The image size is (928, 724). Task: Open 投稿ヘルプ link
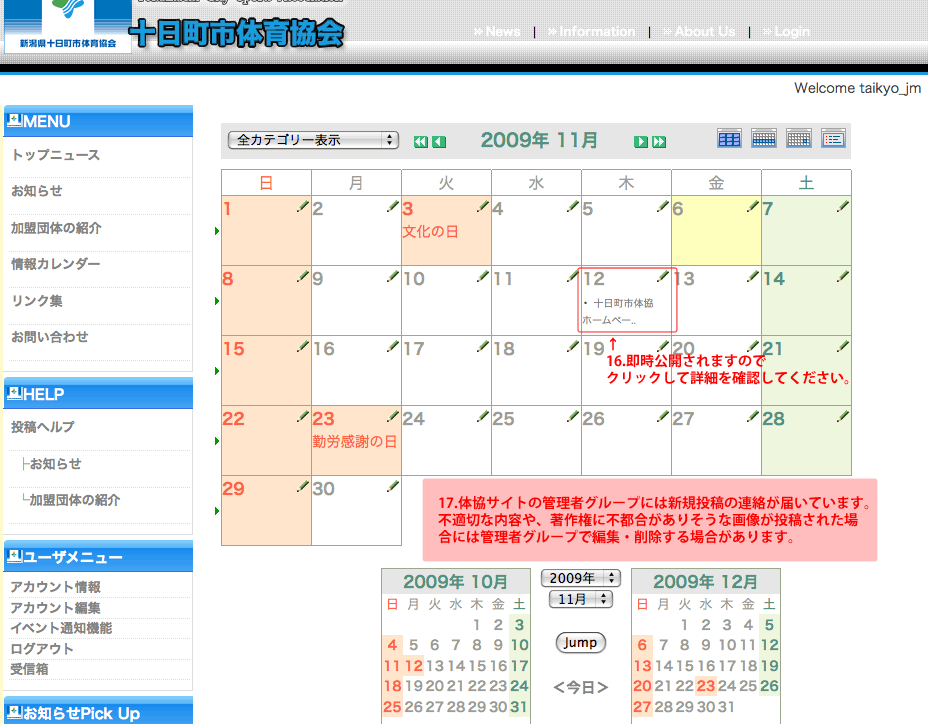[43, 427]
